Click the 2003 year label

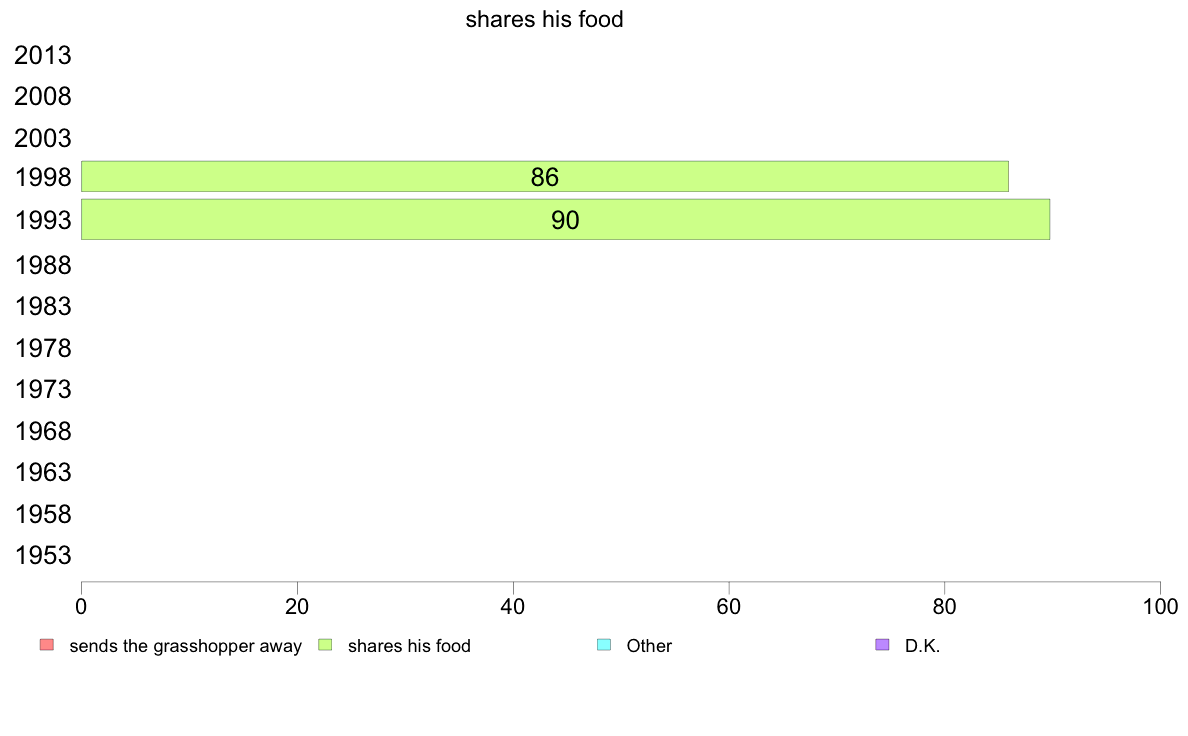pos(43,138)
